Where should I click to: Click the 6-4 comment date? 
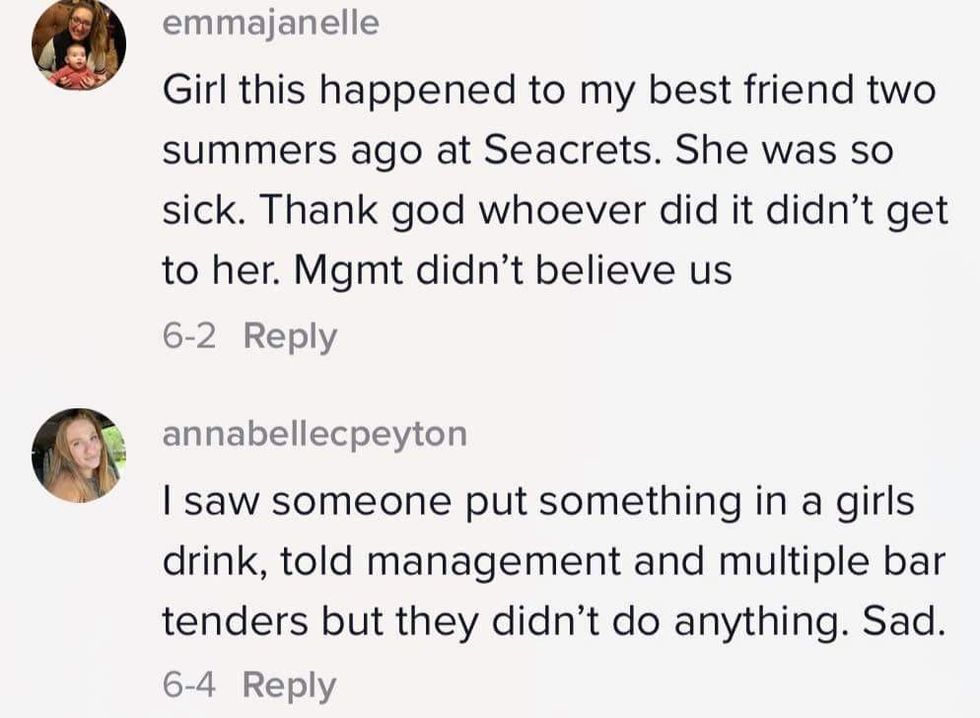click(188, 685)
